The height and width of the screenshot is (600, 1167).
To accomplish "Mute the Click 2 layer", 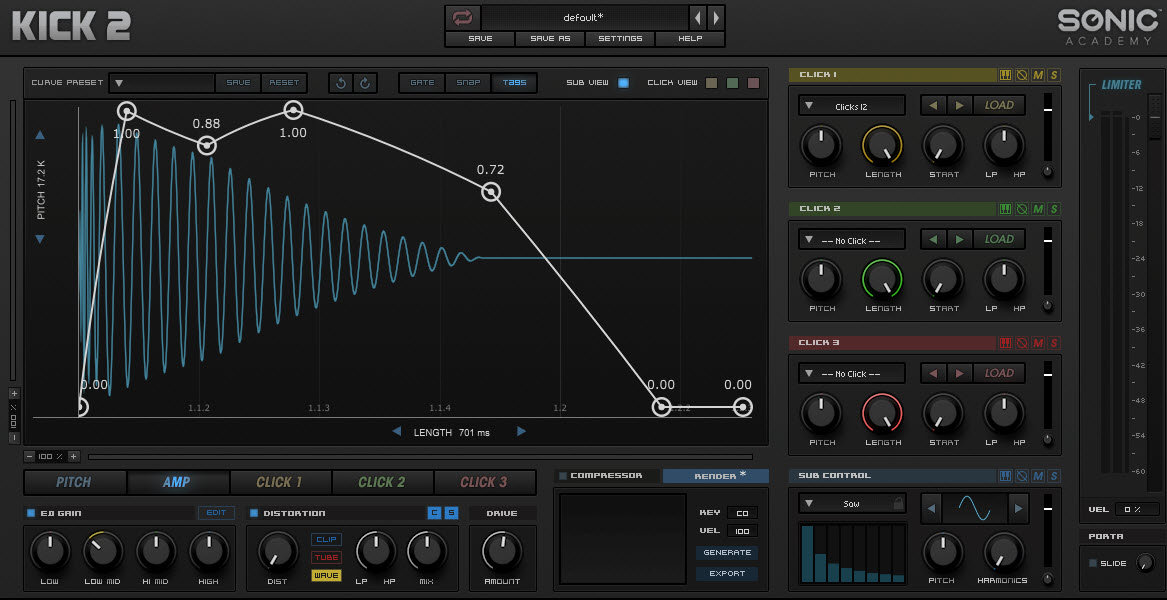I will click(x=1038, y=209).
